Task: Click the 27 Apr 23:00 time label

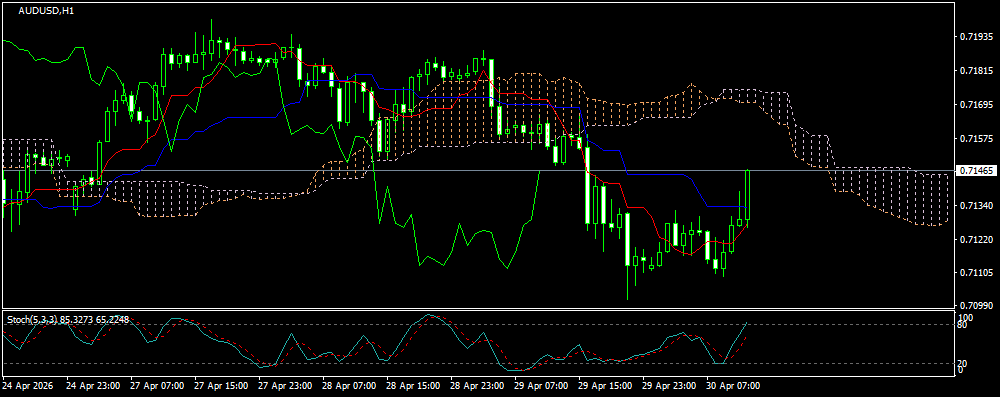Action: [285, 386]
